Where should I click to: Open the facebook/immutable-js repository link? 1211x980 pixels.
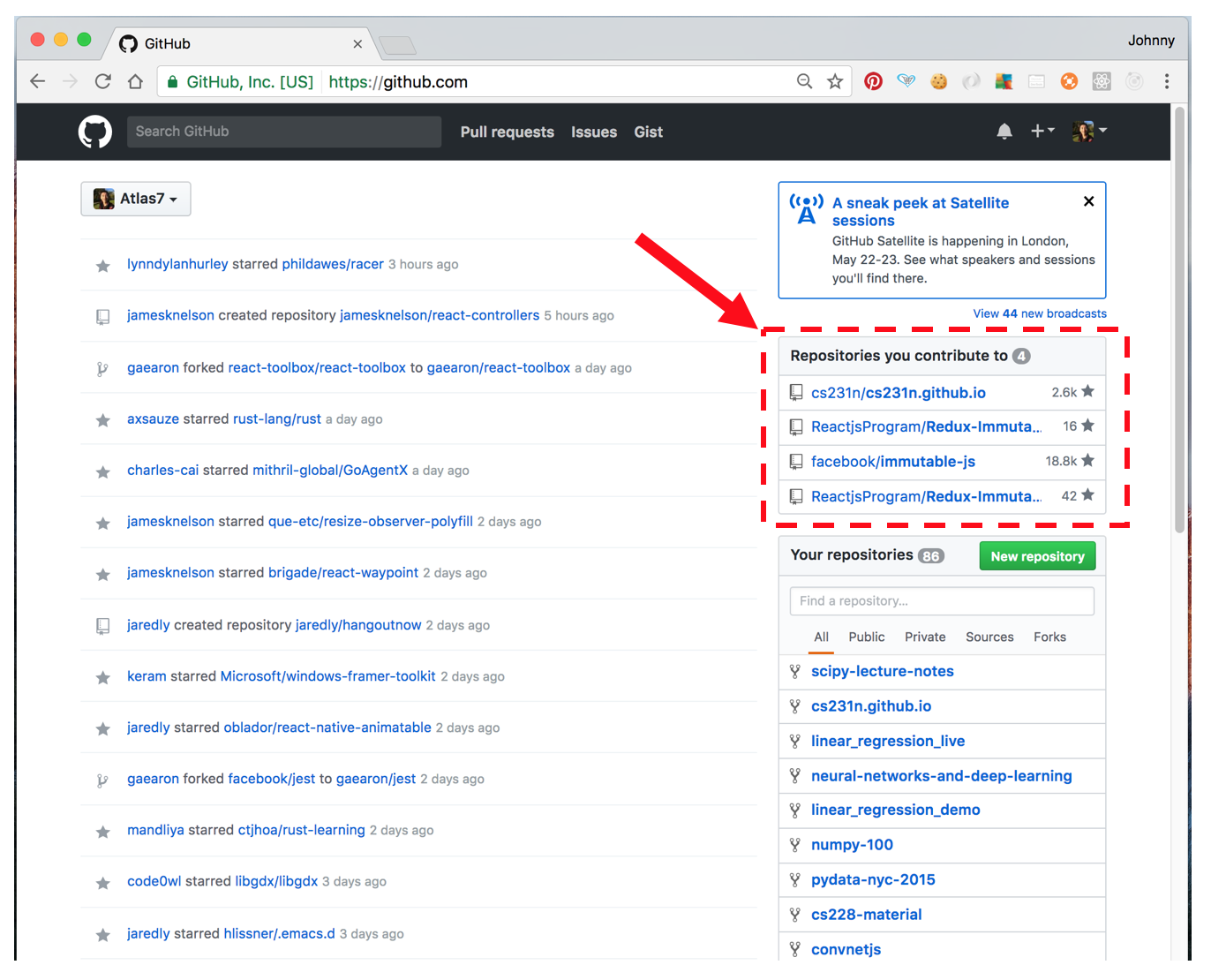pyautogui.click(x=893, y=462)
